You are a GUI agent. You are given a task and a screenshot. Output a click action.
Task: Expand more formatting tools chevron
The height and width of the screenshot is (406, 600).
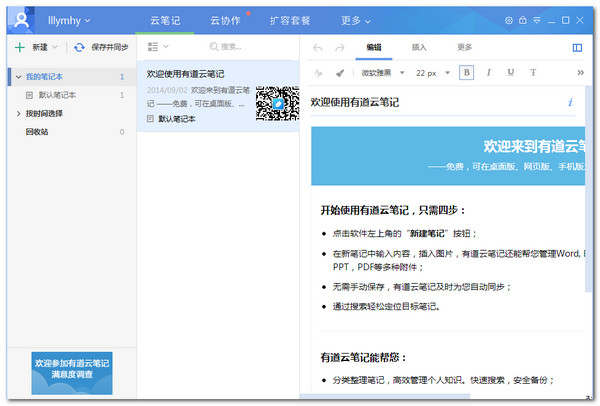point(580,73)
